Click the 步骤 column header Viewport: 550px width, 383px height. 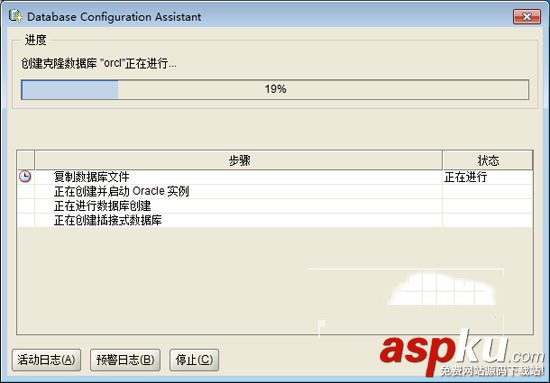(239, 161)
